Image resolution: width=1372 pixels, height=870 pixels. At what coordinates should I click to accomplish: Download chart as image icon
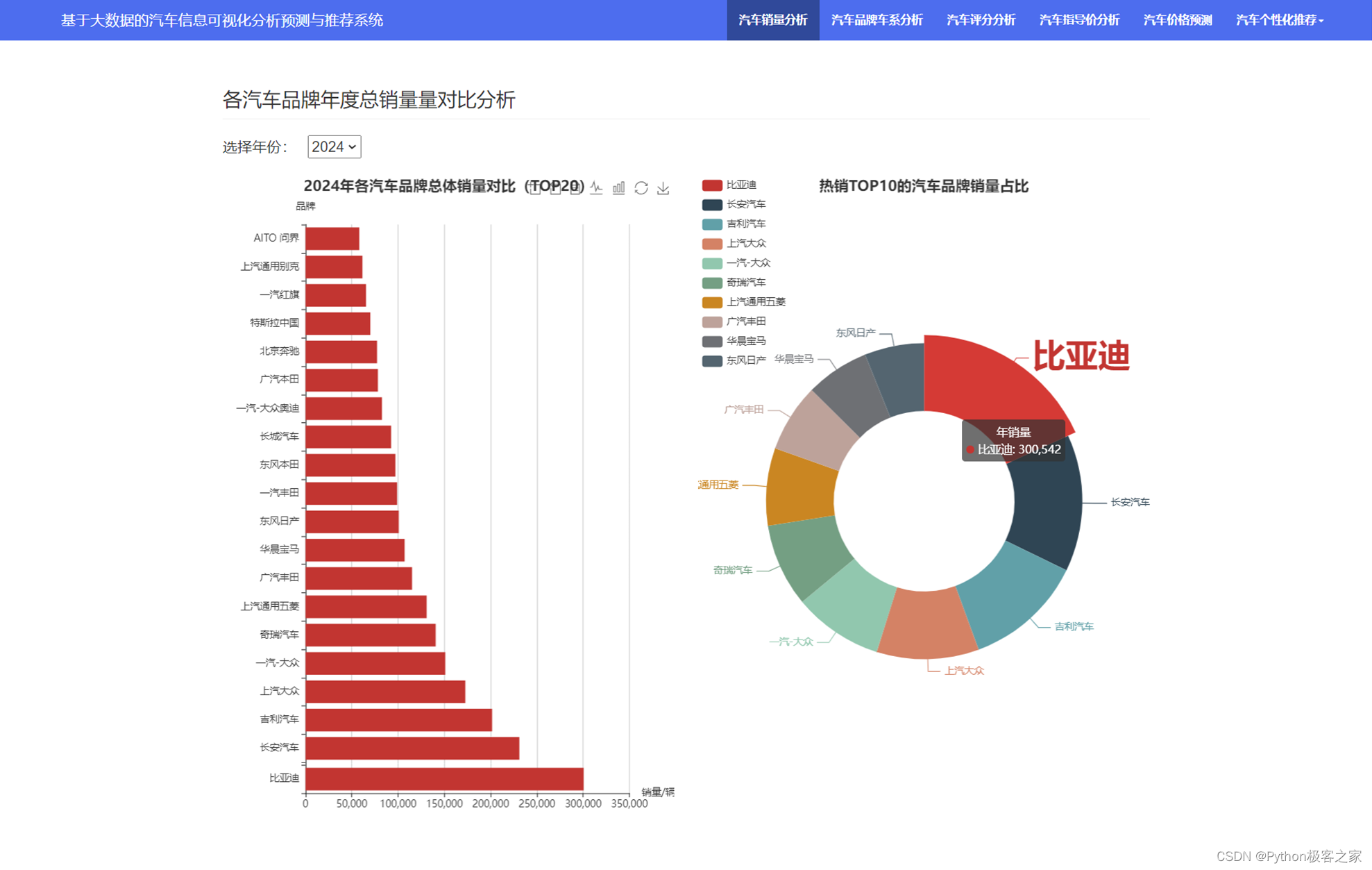click(663, 187)
